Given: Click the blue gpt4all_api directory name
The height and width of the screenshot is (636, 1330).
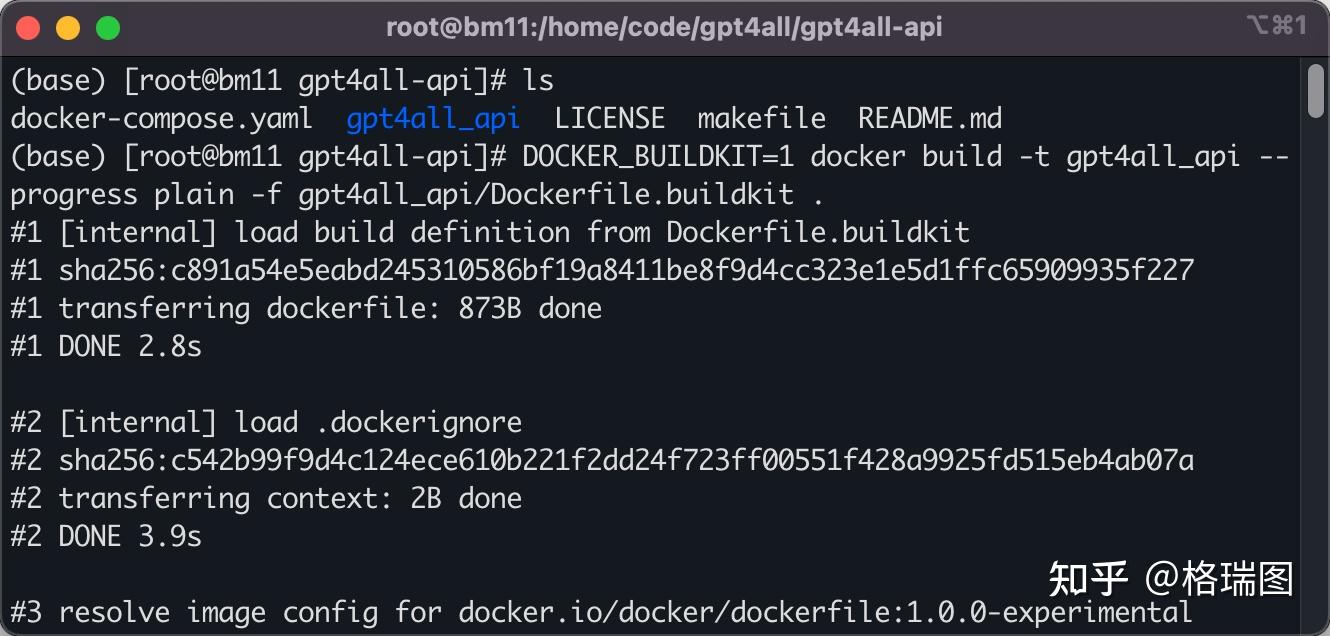Looking at the screenshot, I should tap(433, 118).
